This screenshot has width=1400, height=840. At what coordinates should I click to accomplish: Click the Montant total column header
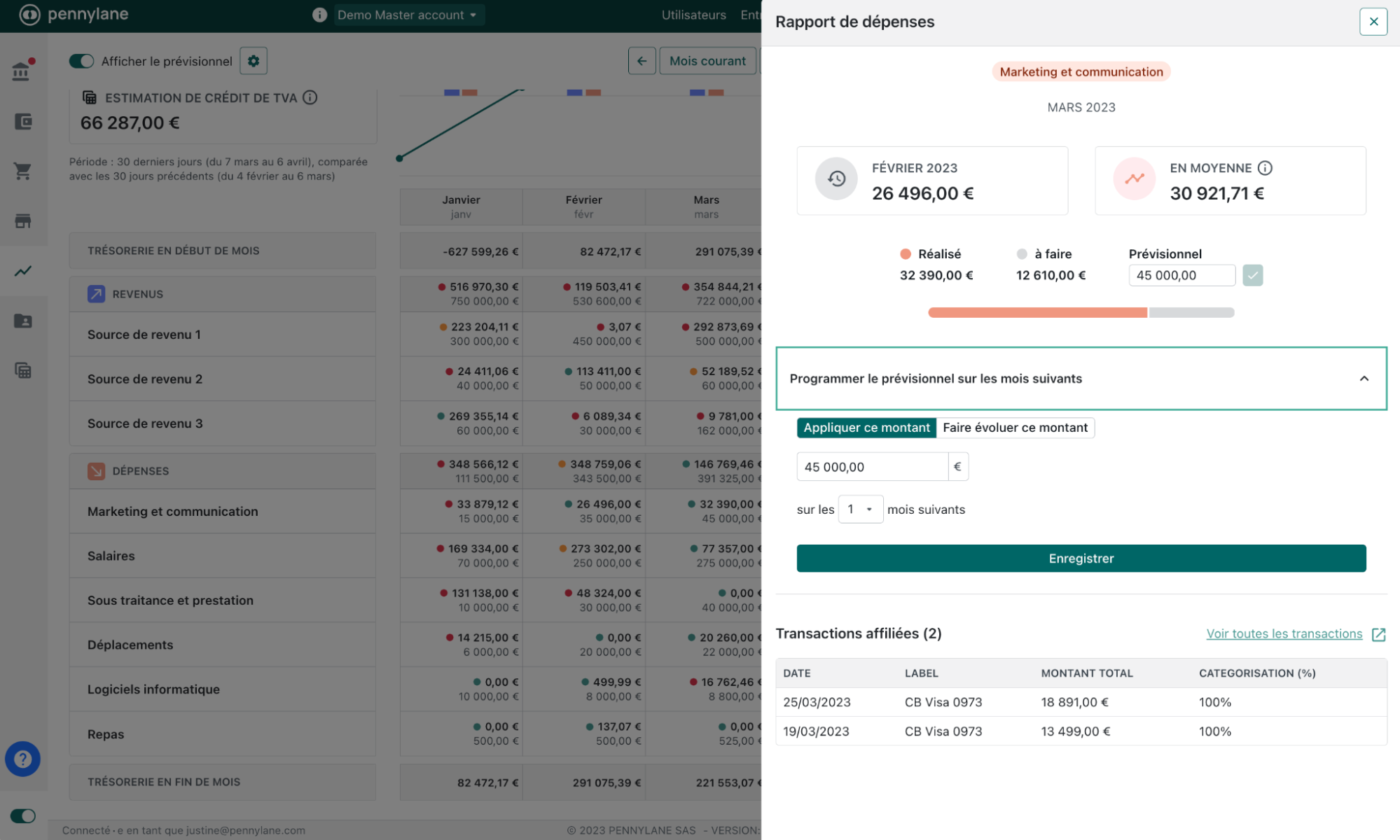[1086, 673]
